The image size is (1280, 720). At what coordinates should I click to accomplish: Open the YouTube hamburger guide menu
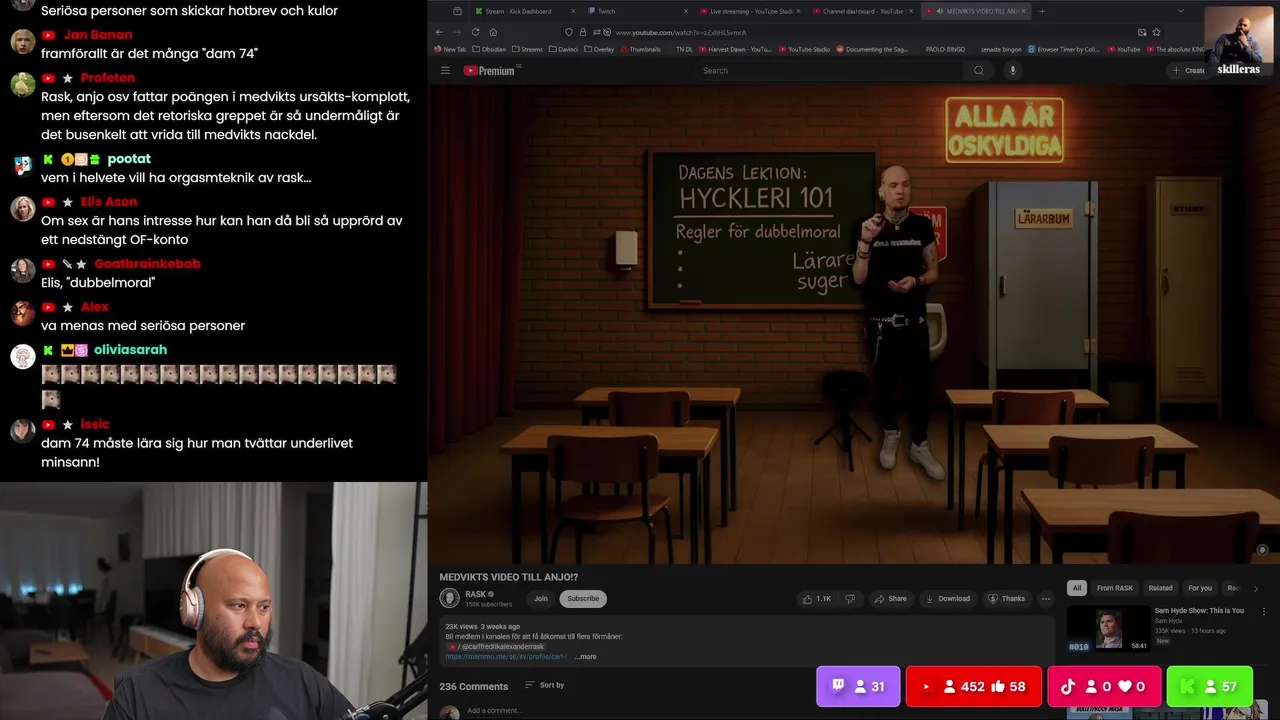(445, 70)
